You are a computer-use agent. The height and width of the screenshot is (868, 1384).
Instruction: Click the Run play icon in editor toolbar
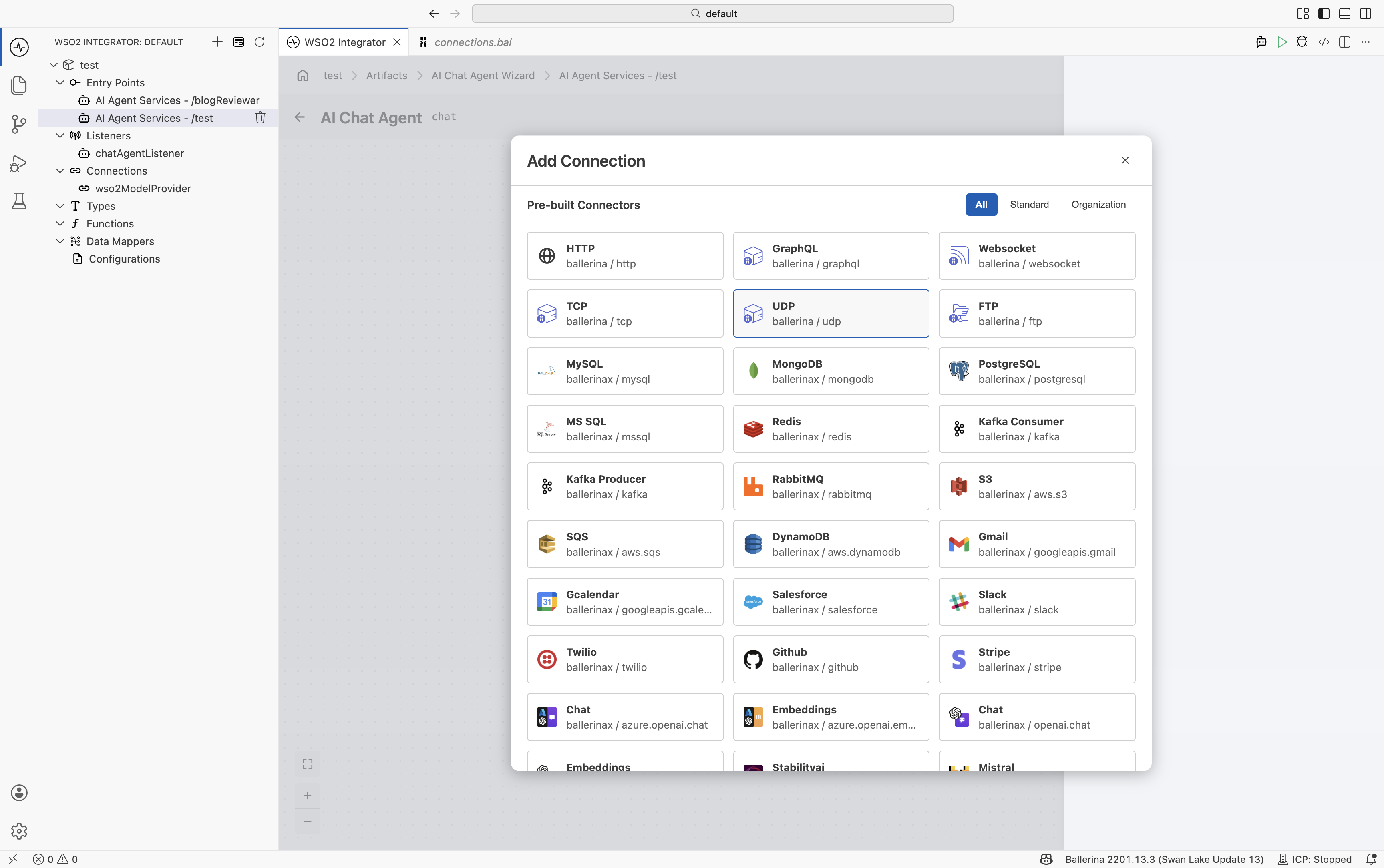[1282, 42]
